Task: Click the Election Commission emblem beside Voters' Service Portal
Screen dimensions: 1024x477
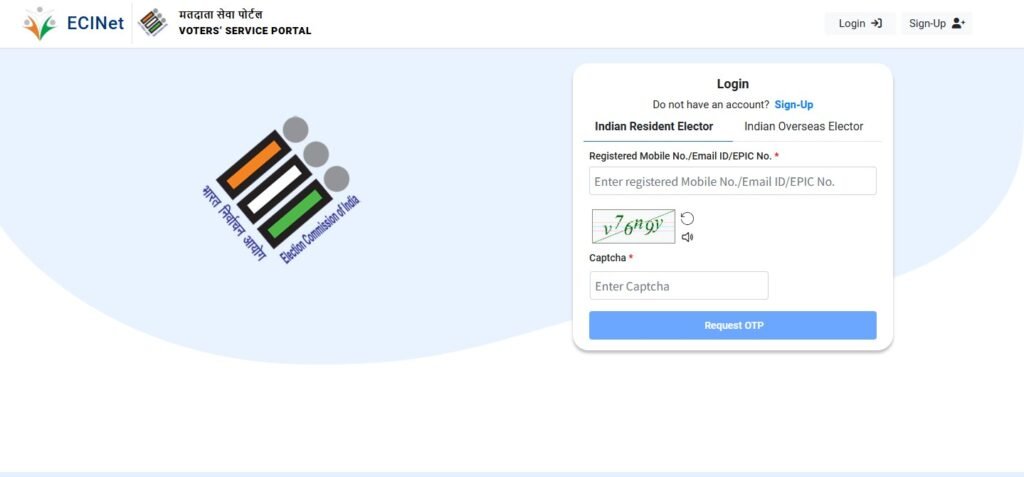Action: (x=153, y=23)
